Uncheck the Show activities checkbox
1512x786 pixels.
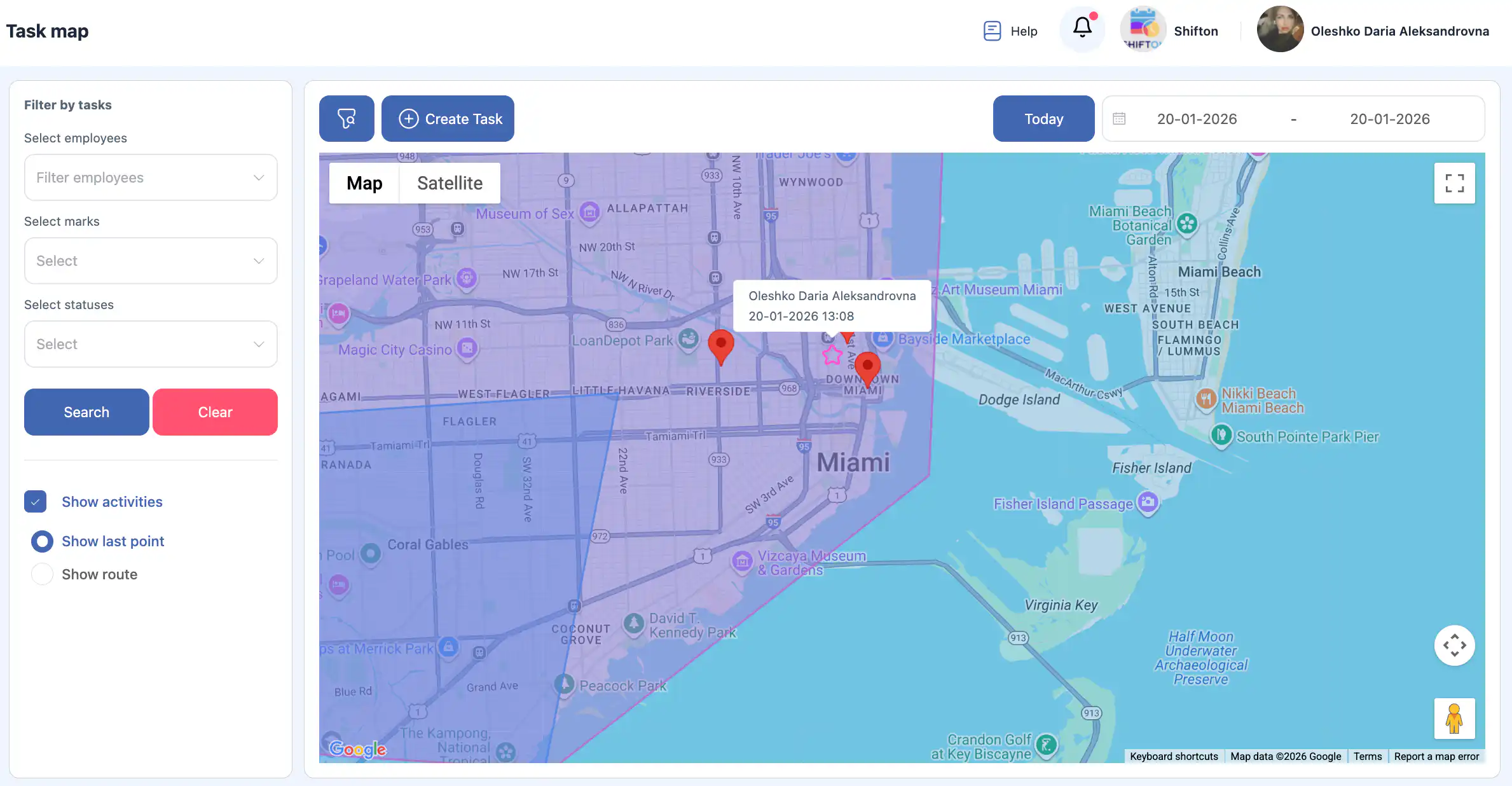36,502
